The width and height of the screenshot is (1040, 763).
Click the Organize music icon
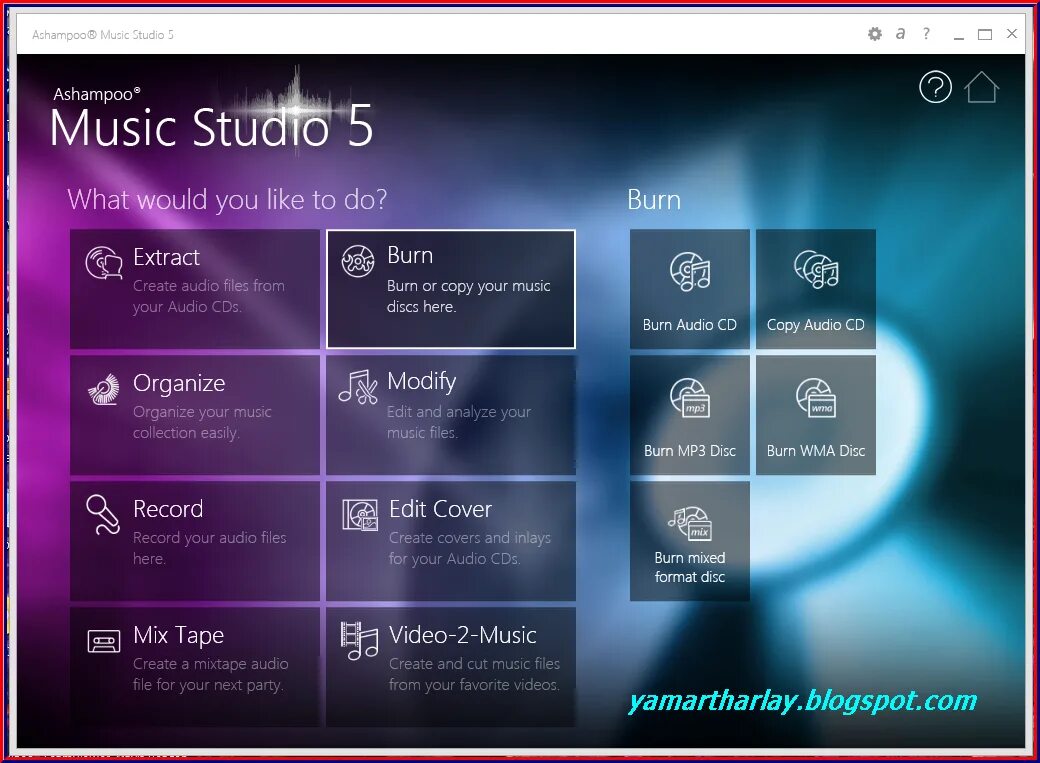(x=104, y=389)
